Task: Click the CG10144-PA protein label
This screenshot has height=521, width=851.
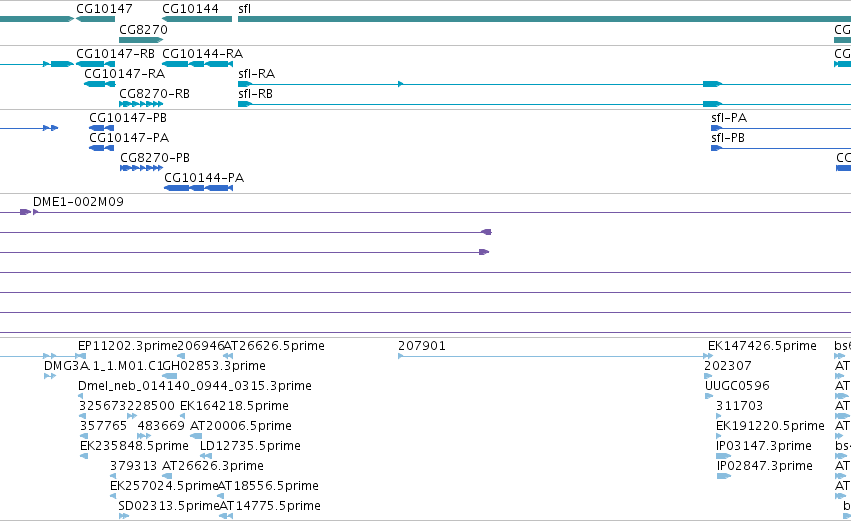Action: [x=204, y=177]
